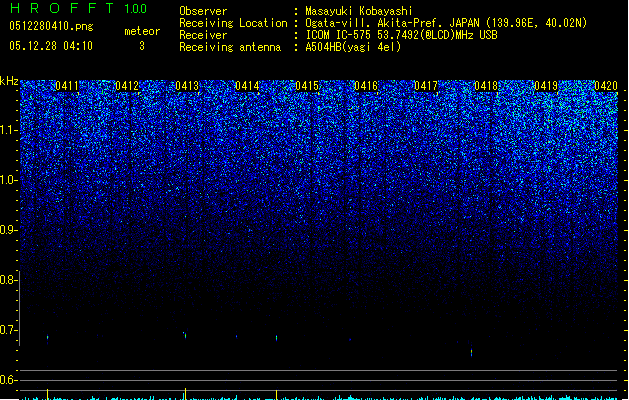Image resolution: width=629 pixels, height=400 pixels.
Task: Click observer name Masayuki Kobayashi
Action: pyautogui.click(x=359, y=11)
